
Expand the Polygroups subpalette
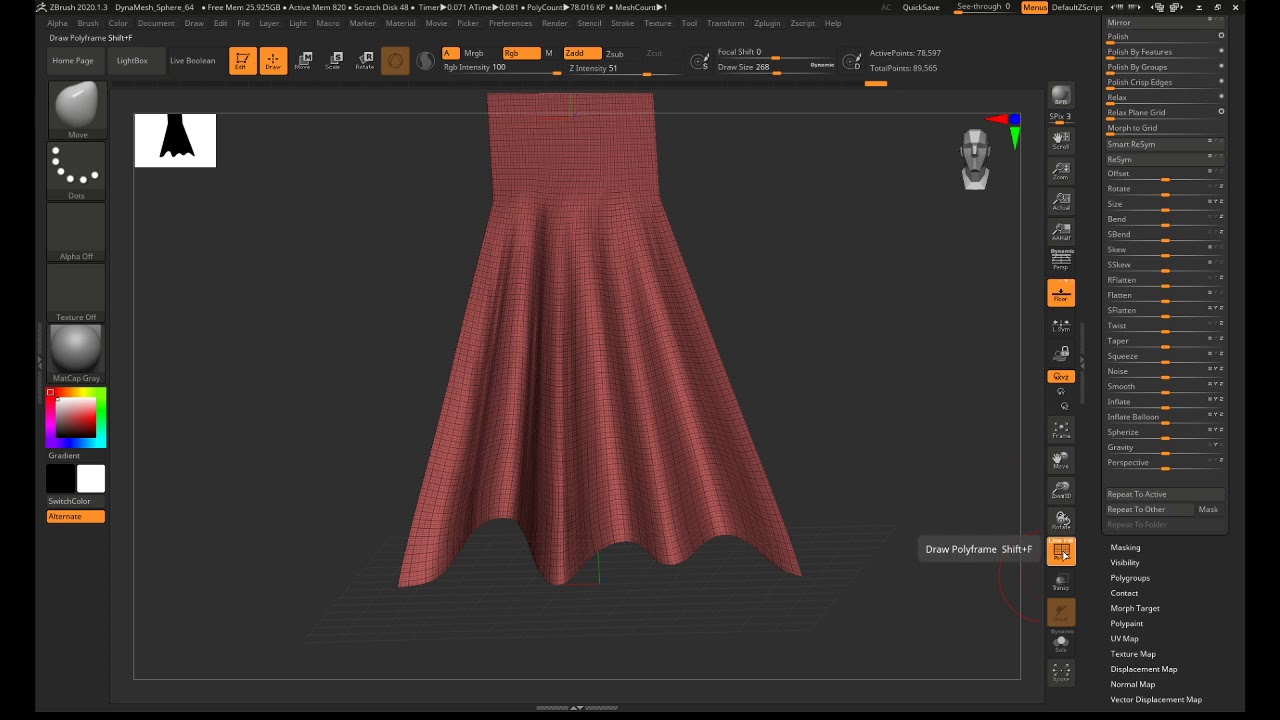[x=1130, y=578]
